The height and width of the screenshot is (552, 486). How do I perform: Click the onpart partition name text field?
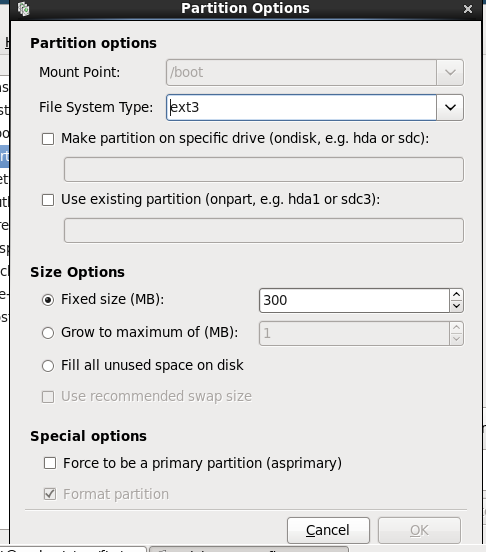pos(264,231)
